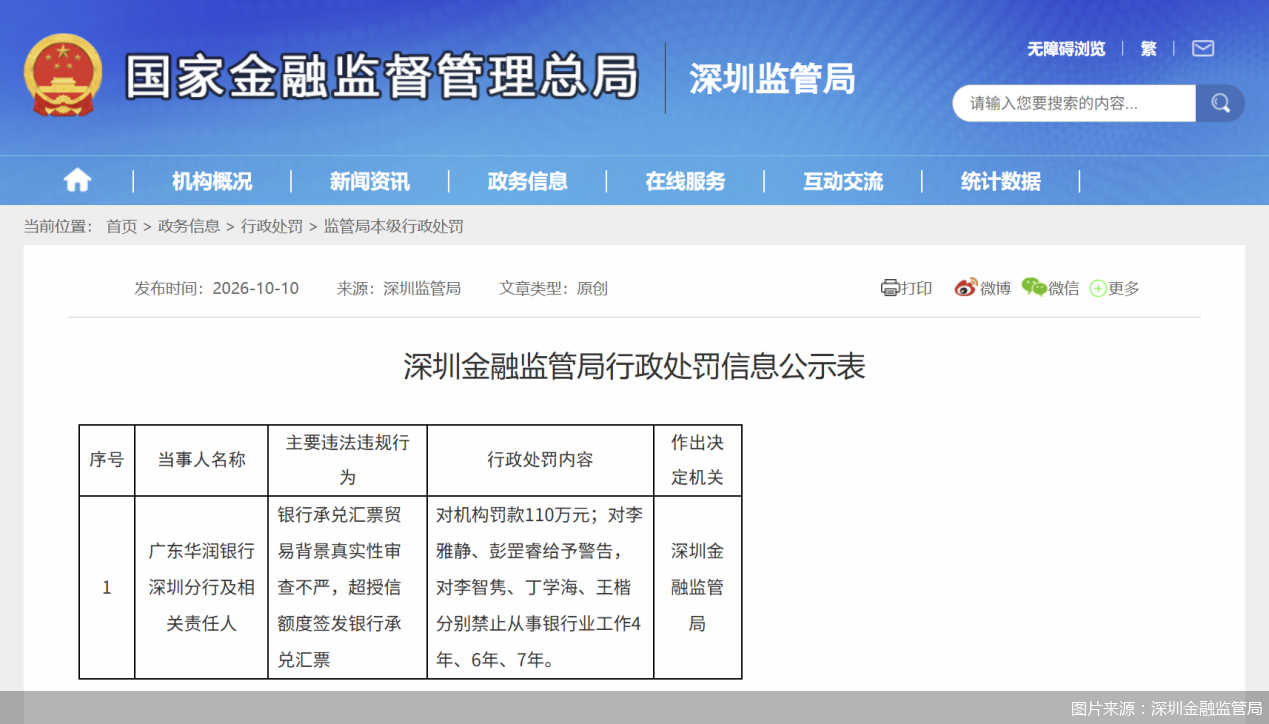Image resolution: width=1269 pixels, height=724 pixels.
Task: Switch to traditional Chinese via 繁
Action: 1148,48
